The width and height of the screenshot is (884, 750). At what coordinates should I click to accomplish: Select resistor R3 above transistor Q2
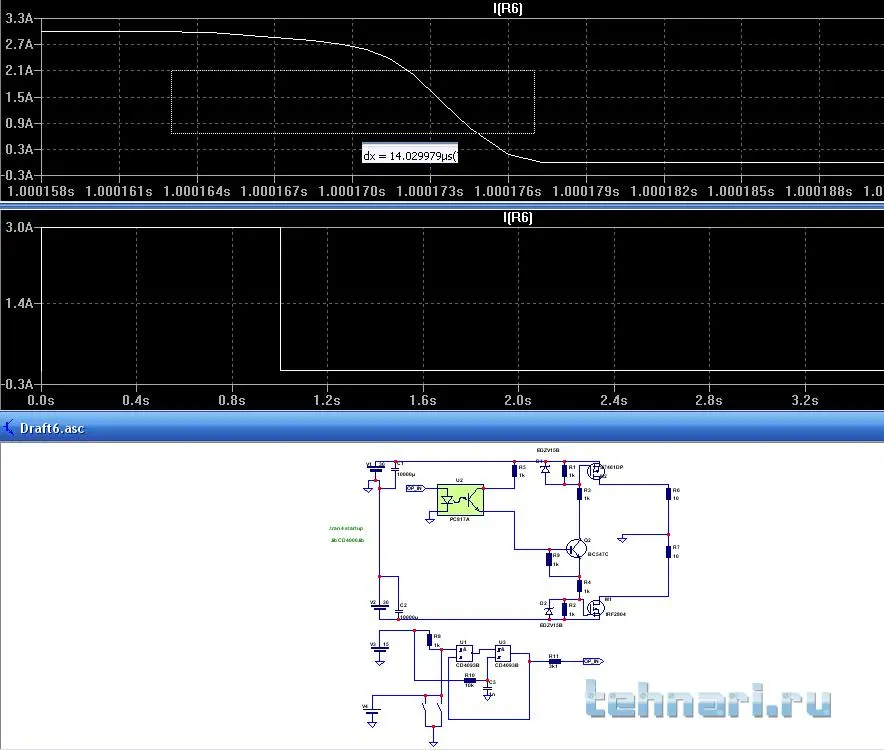point(579,494)
